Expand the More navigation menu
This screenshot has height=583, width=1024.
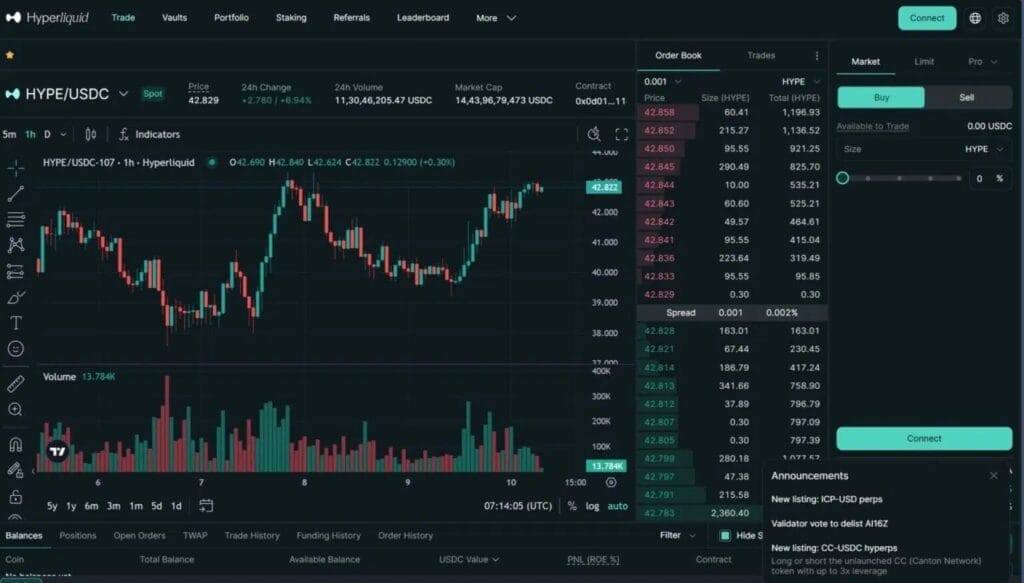point(496,18)
